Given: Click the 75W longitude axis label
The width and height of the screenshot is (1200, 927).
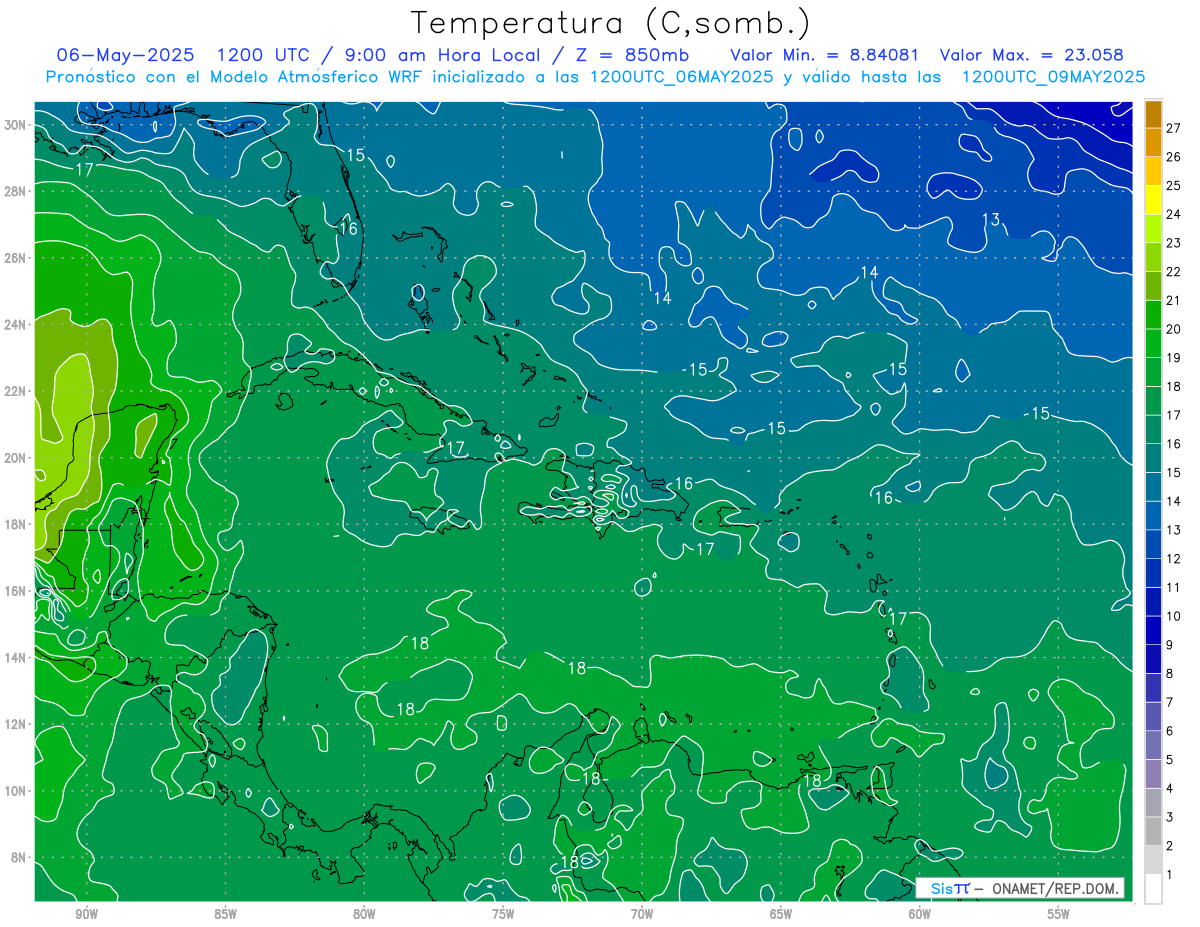Looking at the screenshot, I should point(503,915).
